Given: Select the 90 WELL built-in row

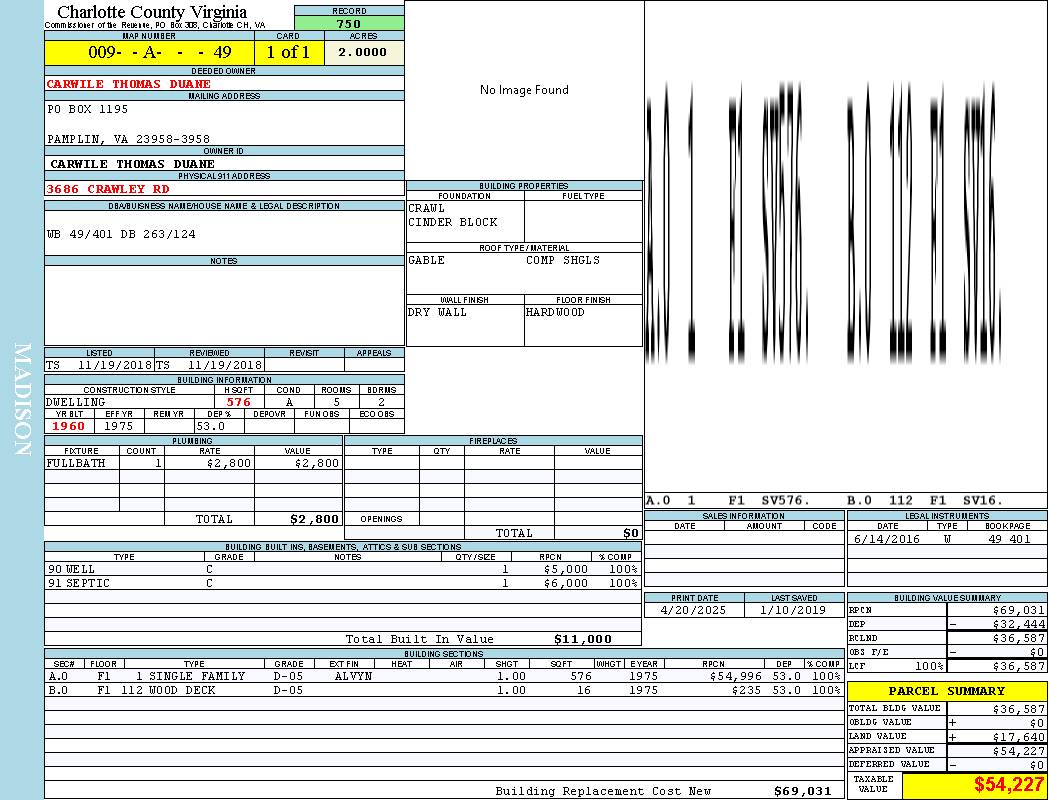Looking at the screenshot, I should pyautogui.click(x=343, y=569).
